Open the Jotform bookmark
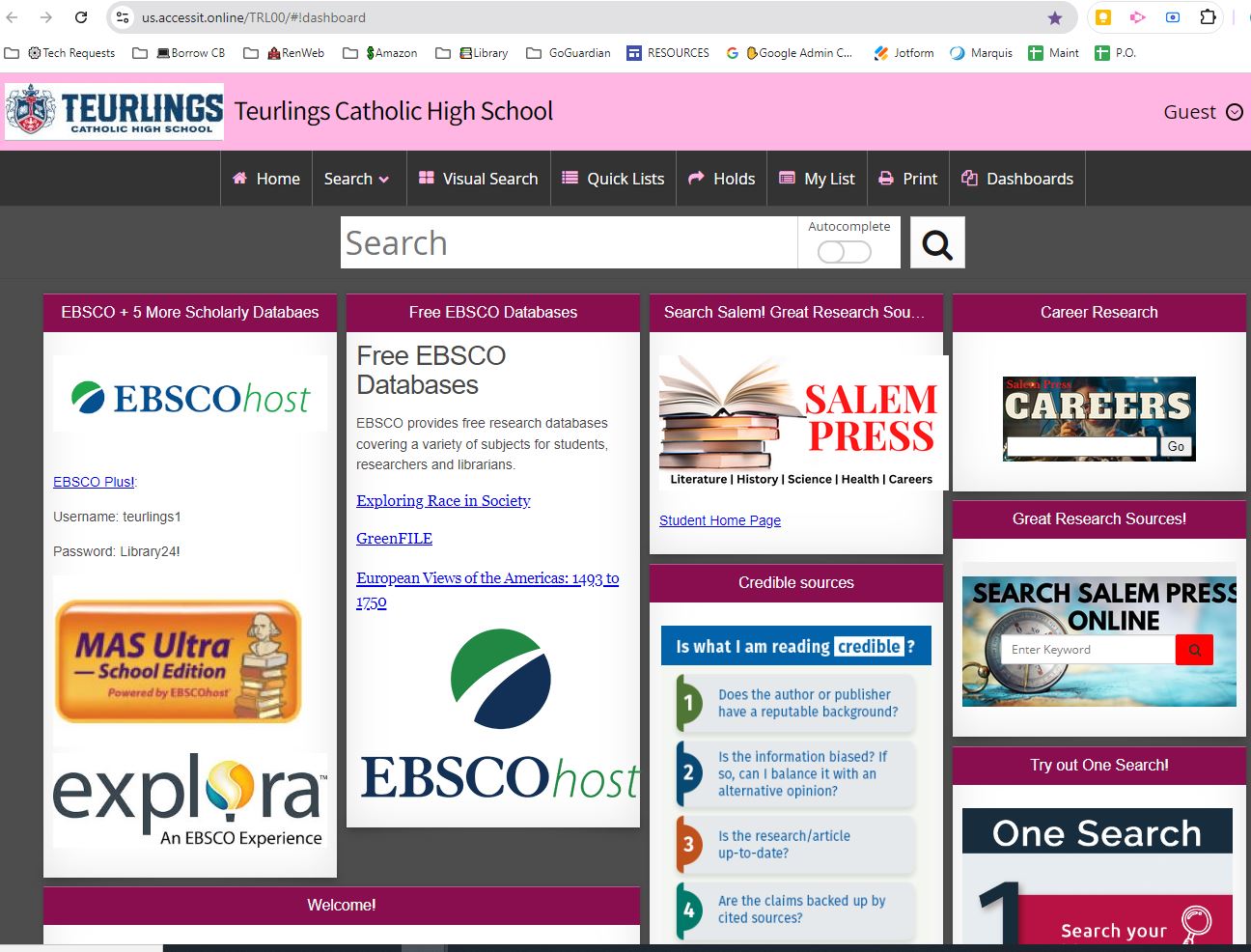Screen dimensions: 1251x952 coord(903,53)
